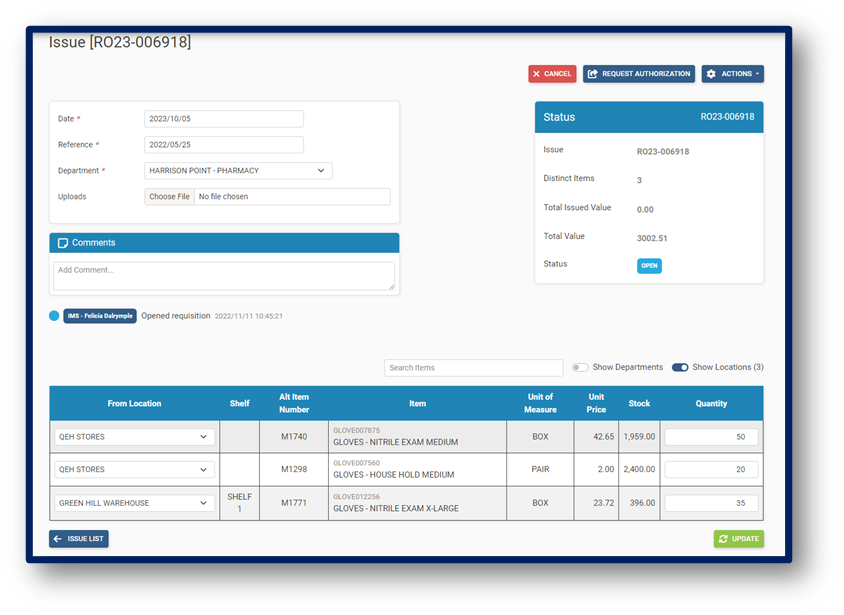Click the Update button
844x615 pixels.
pyautogui.click(x=739, y=539)
